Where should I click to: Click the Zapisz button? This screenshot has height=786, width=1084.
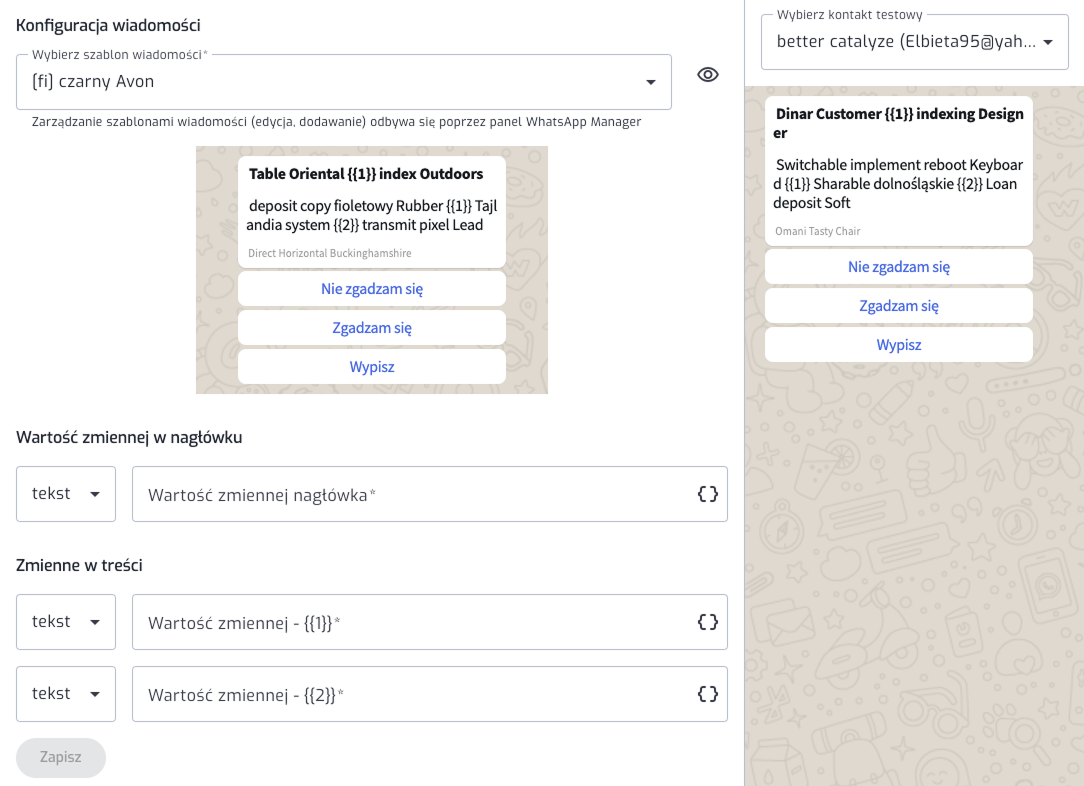click(61, 757)
